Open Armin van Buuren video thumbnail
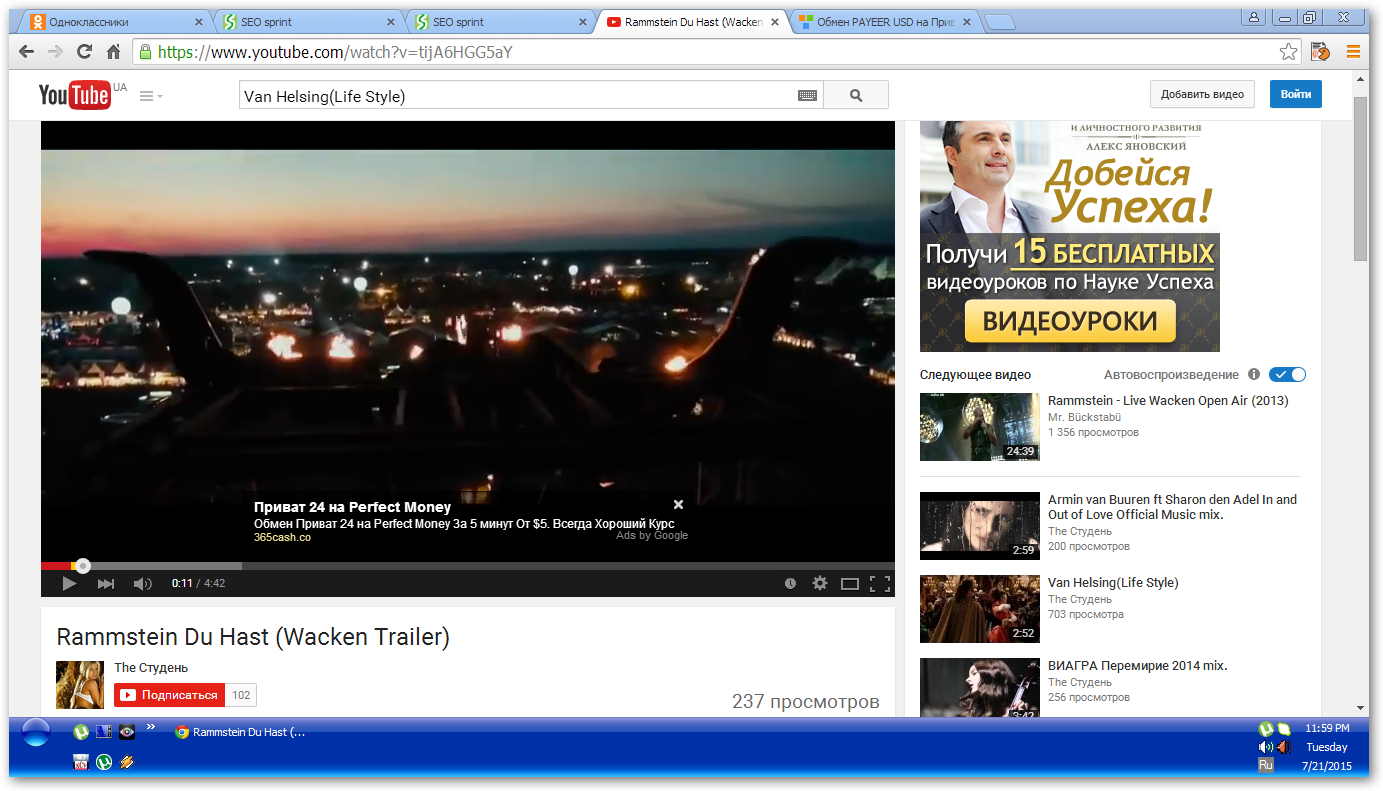Image resolution: width=1383 pixels, height=791 pixels. tap(980, 525)
